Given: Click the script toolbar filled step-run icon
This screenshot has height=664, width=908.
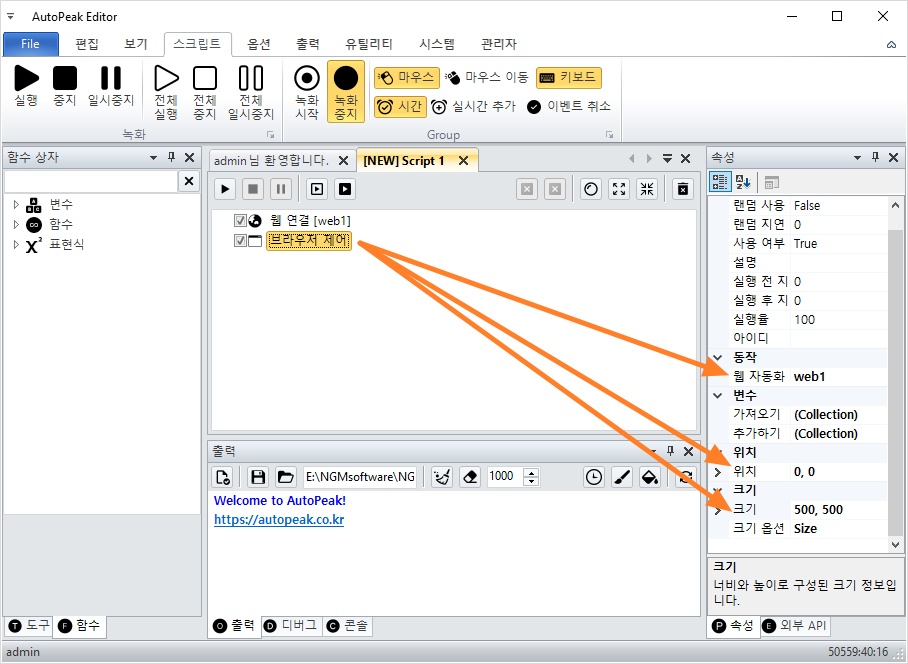Looking at the screenshot, I should [345, 189].
